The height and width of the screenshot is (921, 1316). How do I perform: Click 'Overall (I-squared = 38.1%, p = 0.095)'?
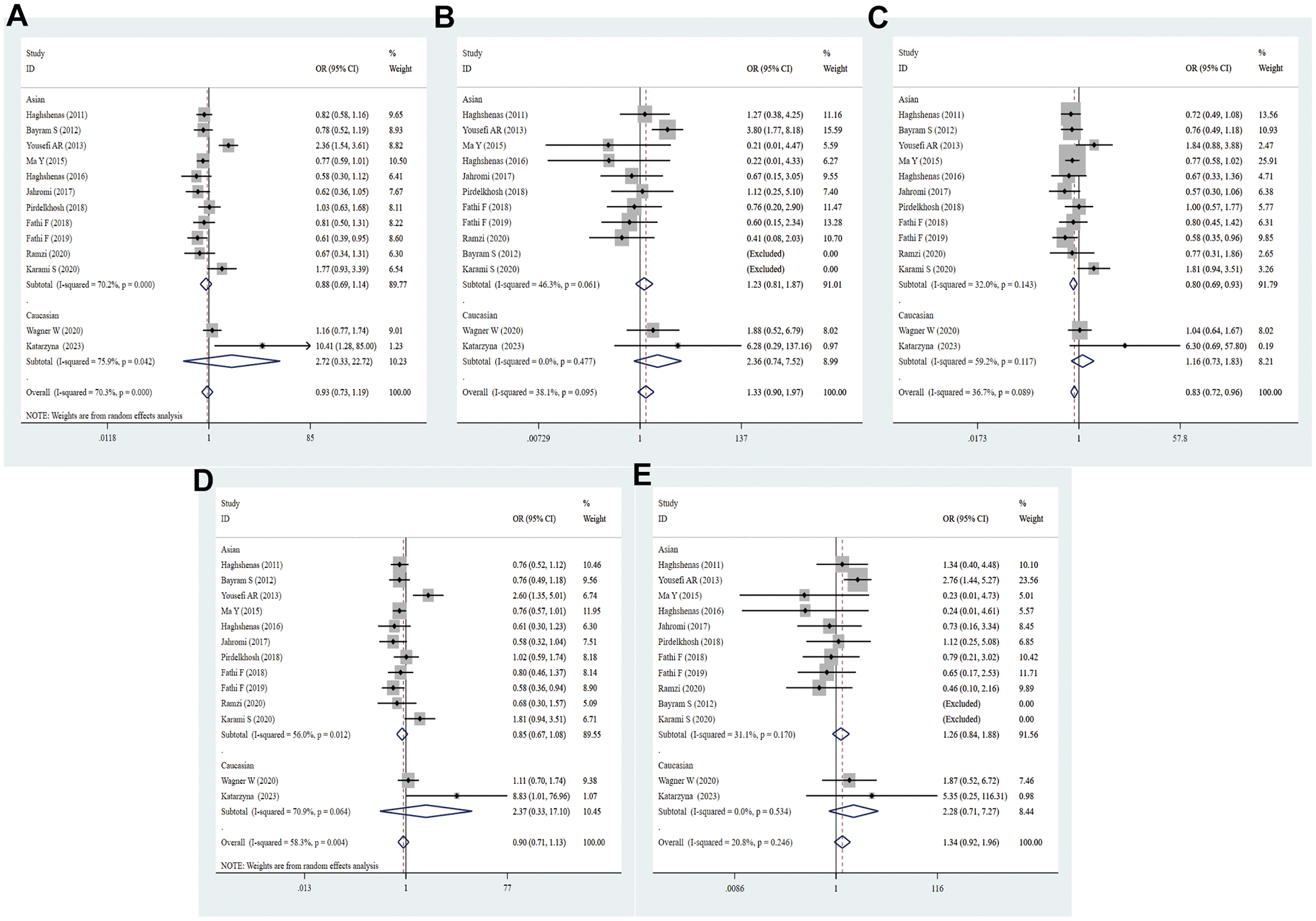[x=529, y=392]
